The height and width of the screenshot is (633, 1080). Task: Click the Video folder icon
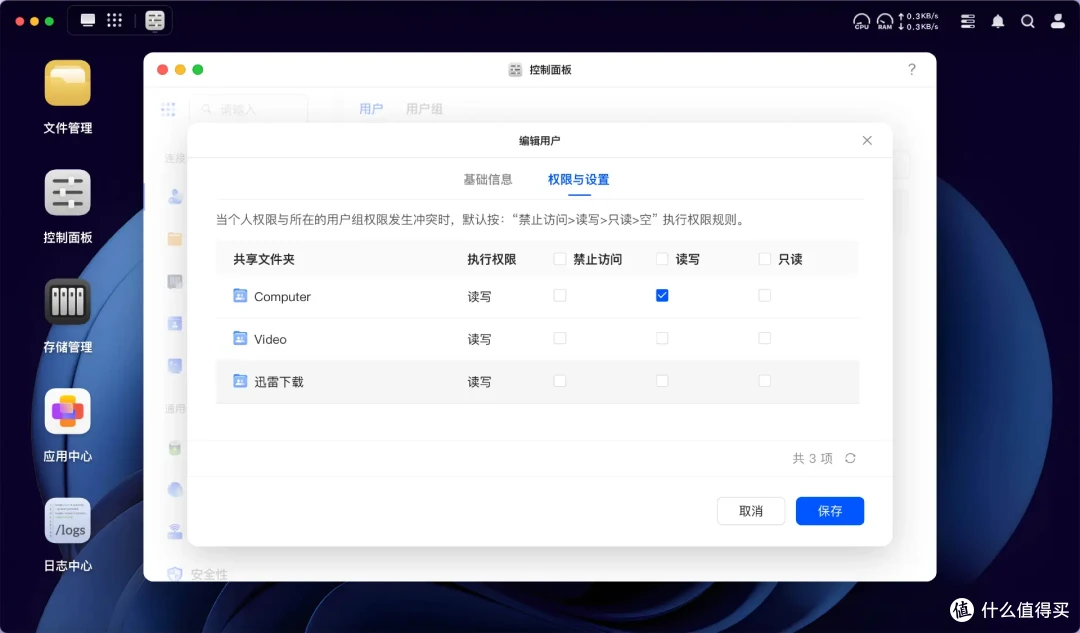coord(240,338)
